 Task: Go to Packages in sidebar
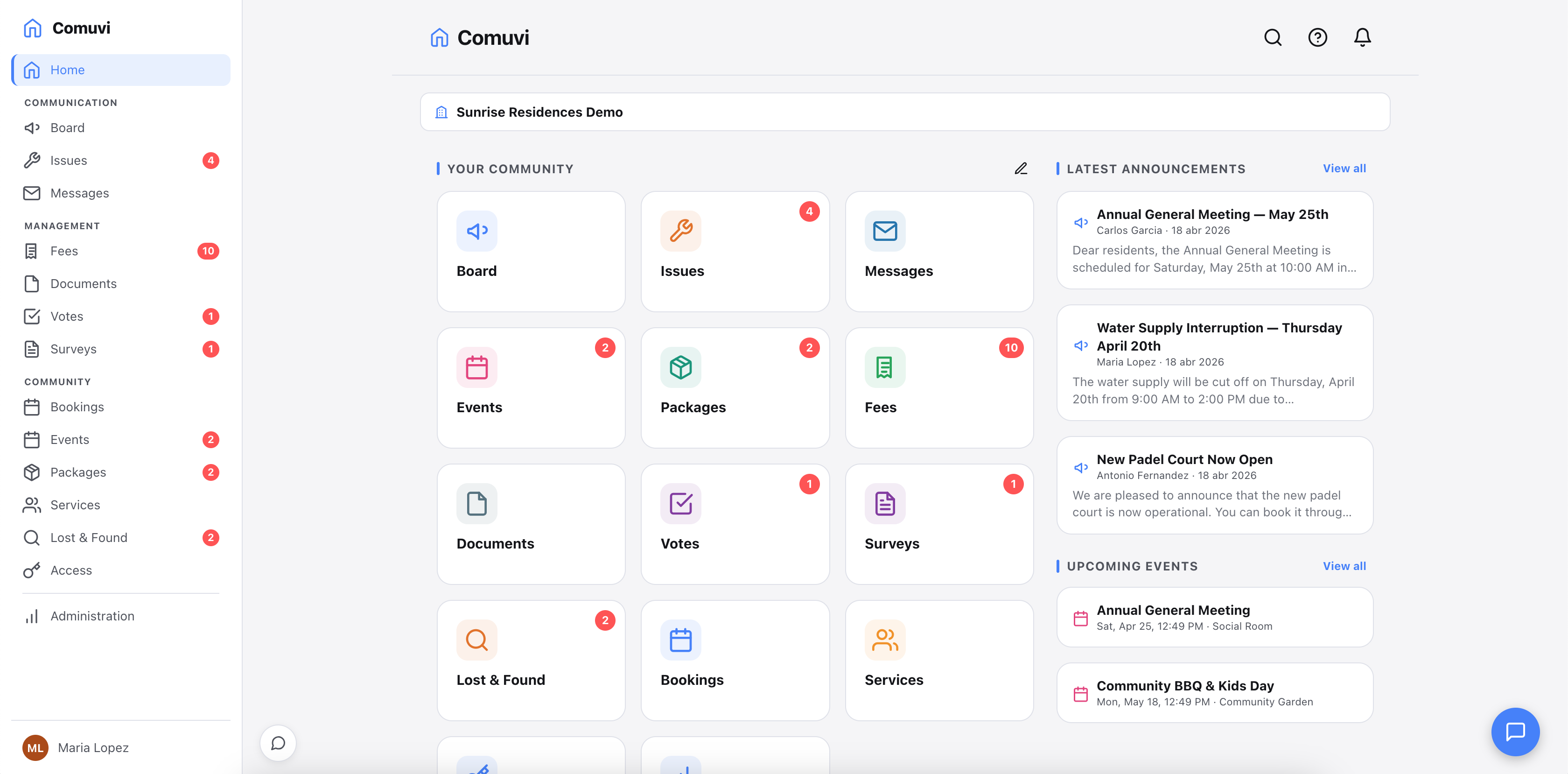pyautogui.click(x=120, y=472)
